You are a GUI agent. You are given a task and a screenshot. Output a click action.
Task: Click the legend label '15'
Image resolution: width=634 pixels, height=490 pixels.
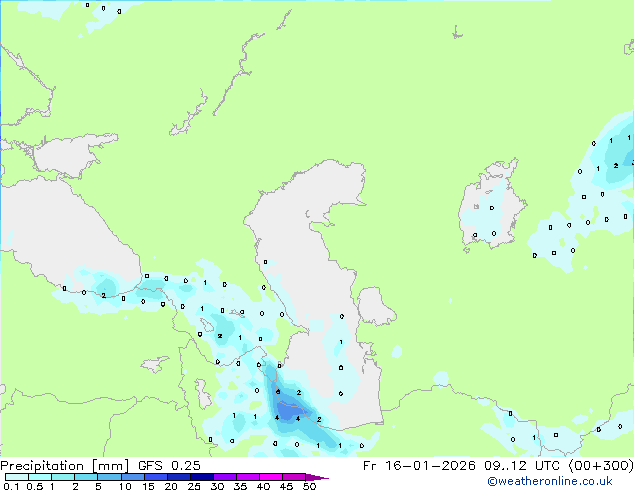click(x=148, y=486)
